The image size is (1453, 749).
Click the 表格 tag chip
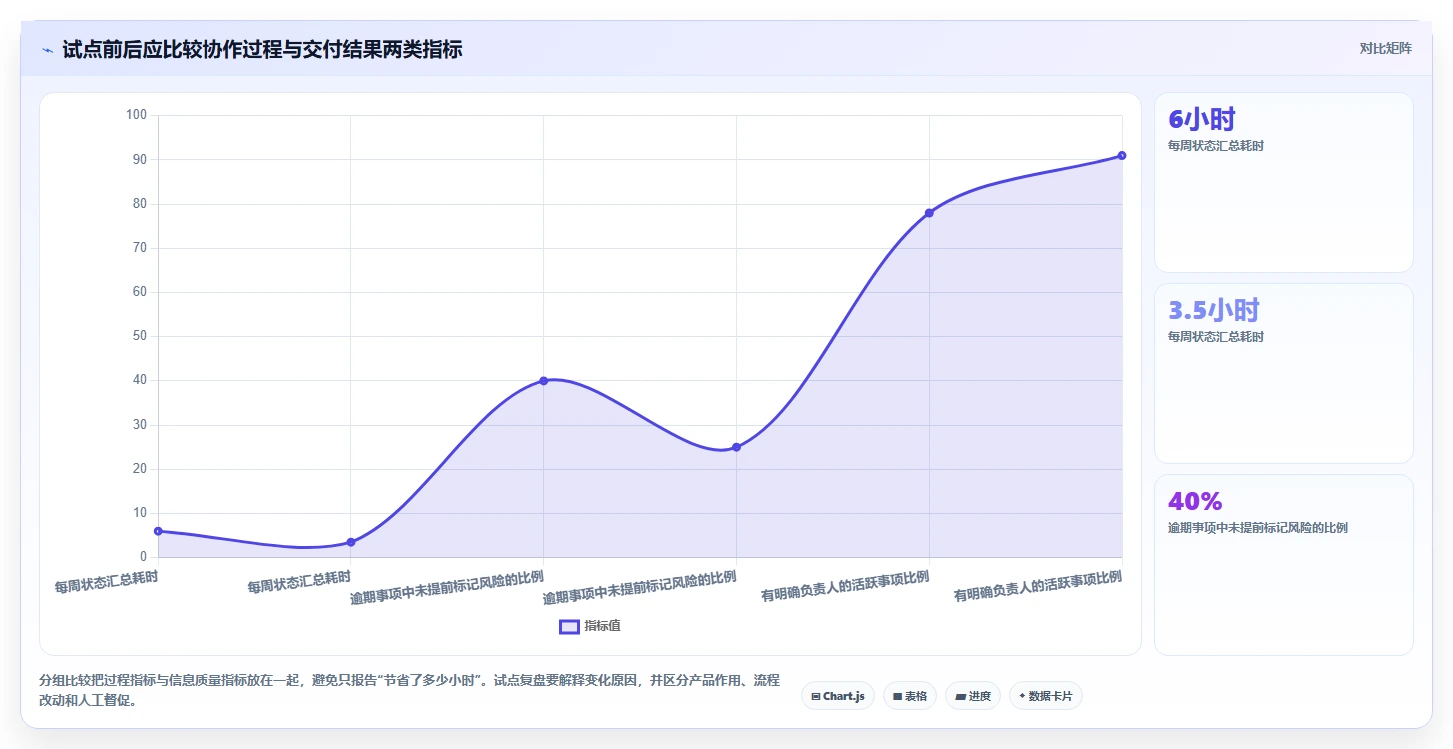[909, 696]
